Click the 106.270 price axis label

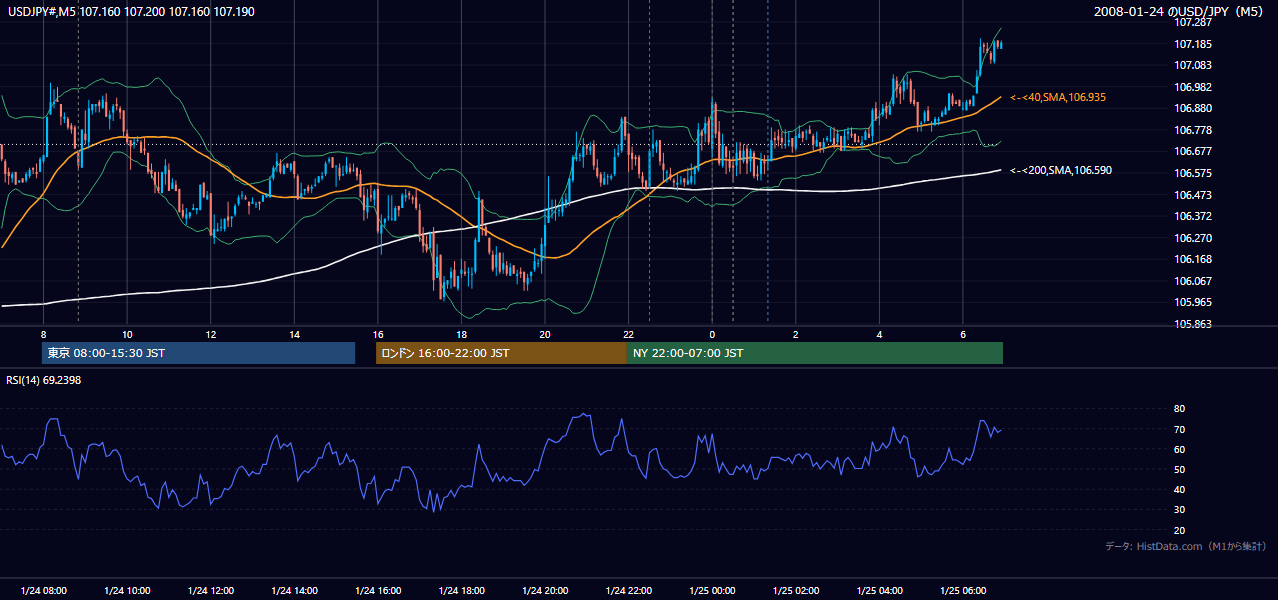click(1194, 238)
